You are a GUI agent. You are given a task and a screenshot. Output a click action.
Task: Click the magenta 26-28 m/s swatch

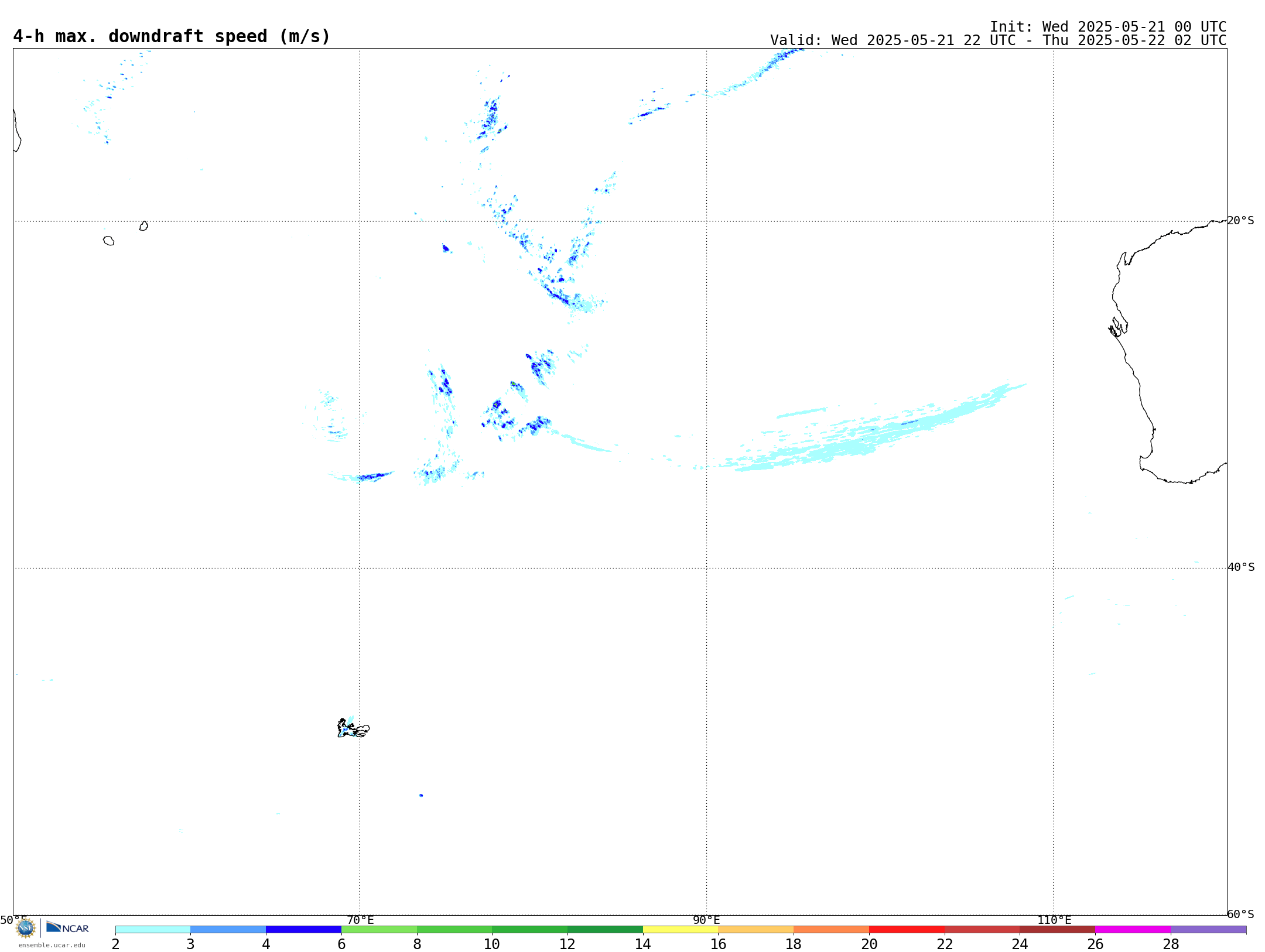tap(1133, 930)
